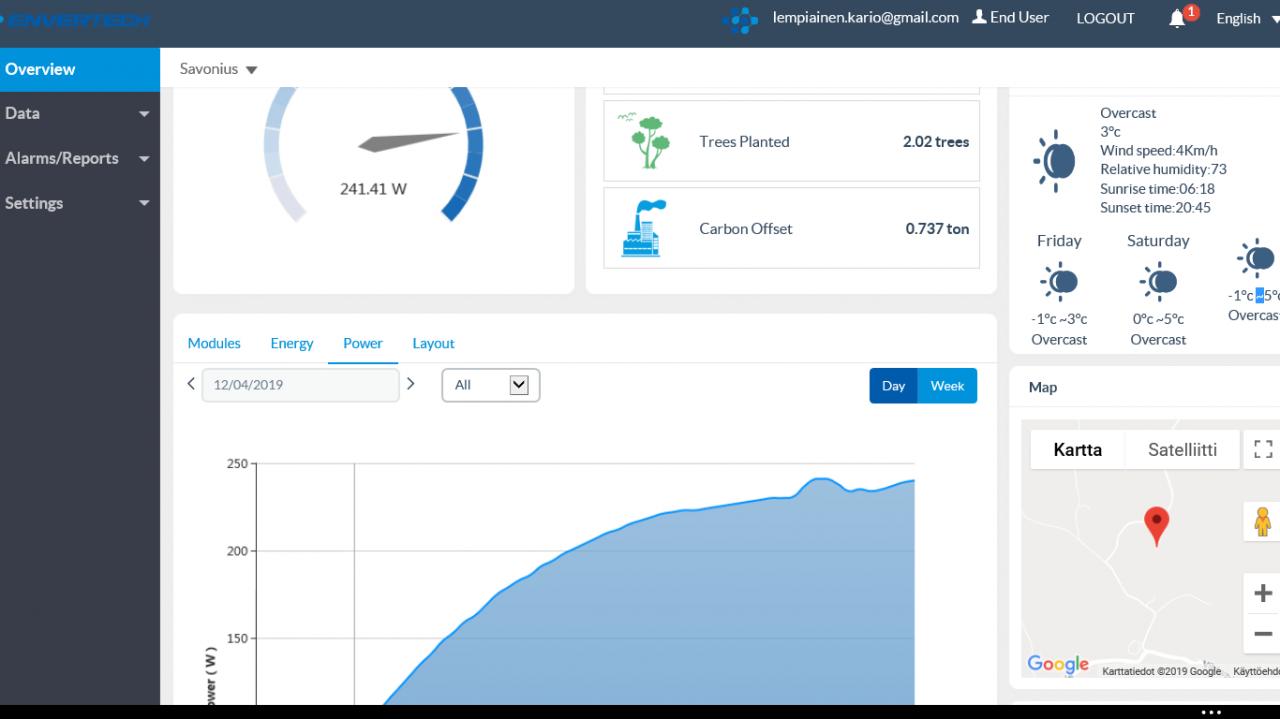Click the date field showing 12/04/2019
The height and width of the screenshot is (719, 1280).
point(300,385)
